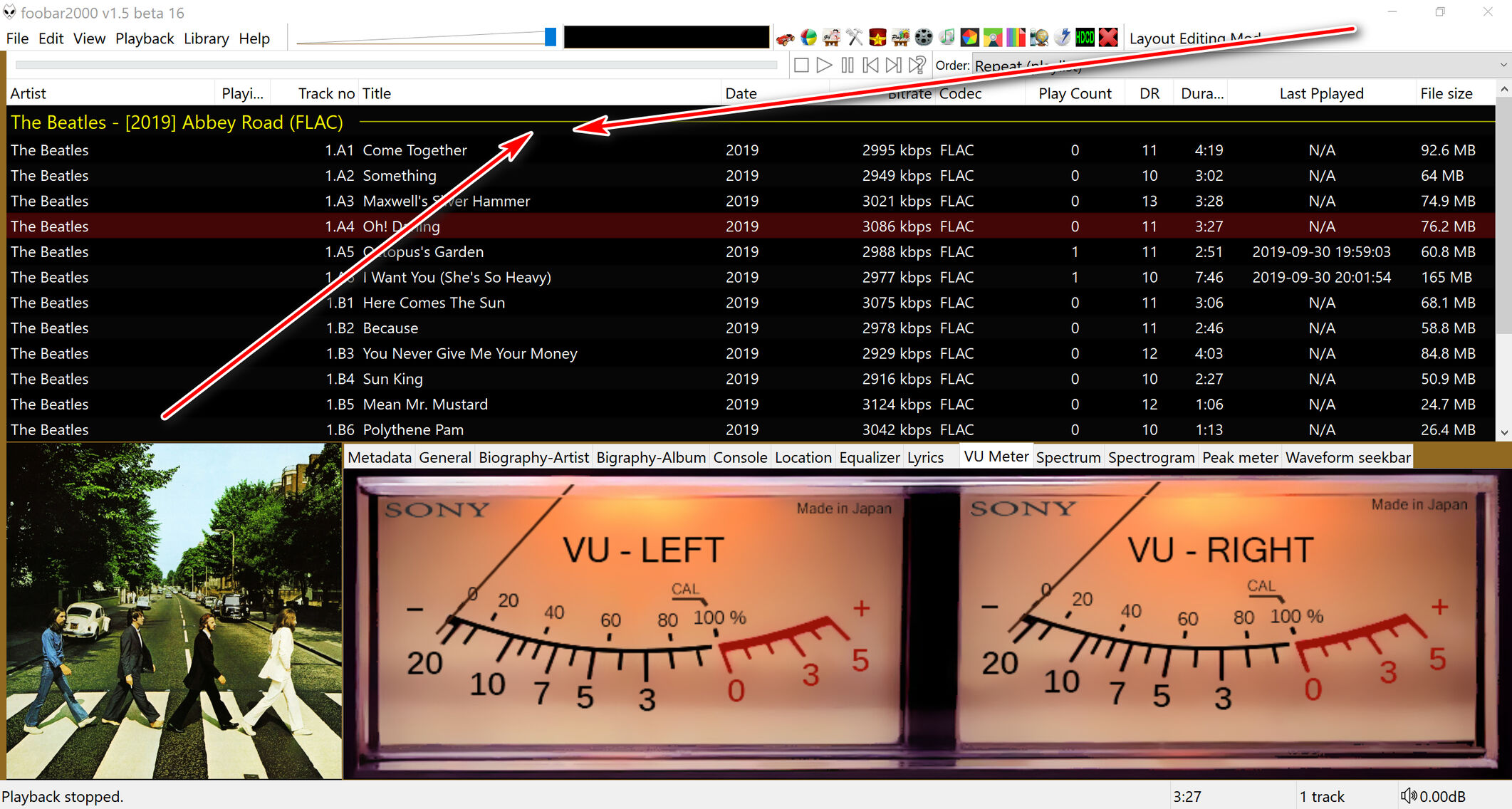Pause playback with the pause button
The width and height of the screenshot is (1512, 809).
coord(848,66)
